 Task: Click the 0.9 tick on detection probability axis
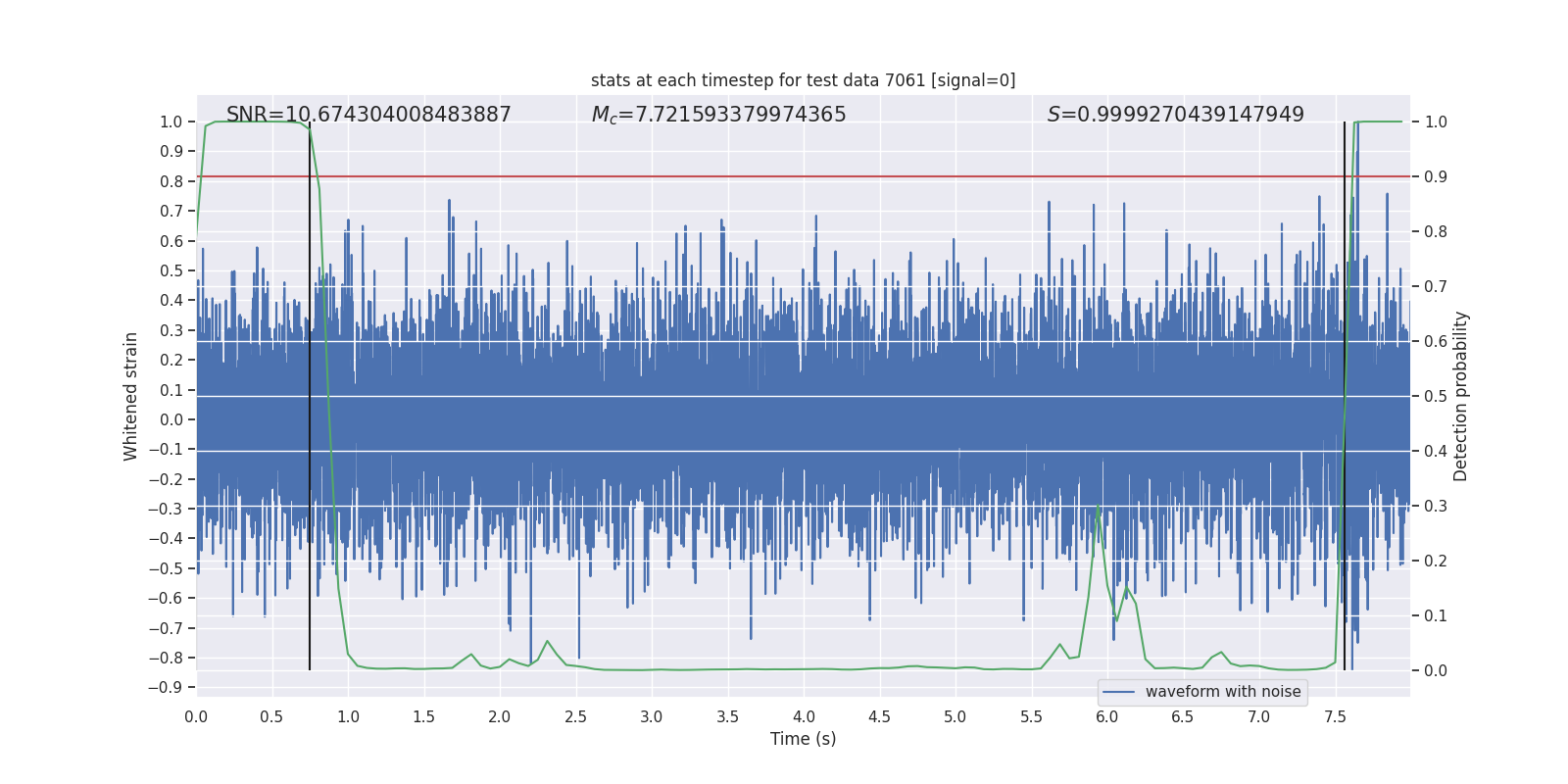(1436, 177)
